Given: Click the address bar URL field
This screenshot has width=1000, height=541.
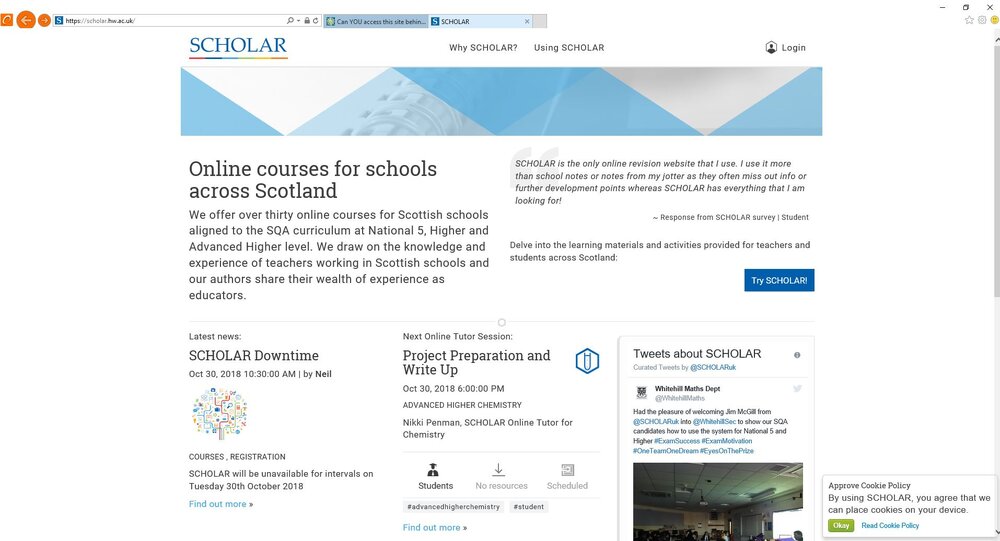Looking at the screenshot, I should click(x=169, y=21).
